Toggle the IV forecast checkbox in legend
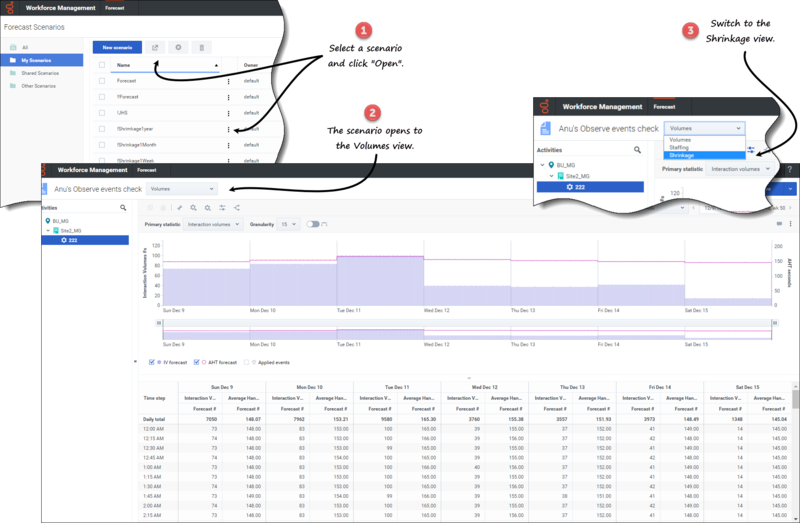 pyautogui.click(x=151, y=361)
